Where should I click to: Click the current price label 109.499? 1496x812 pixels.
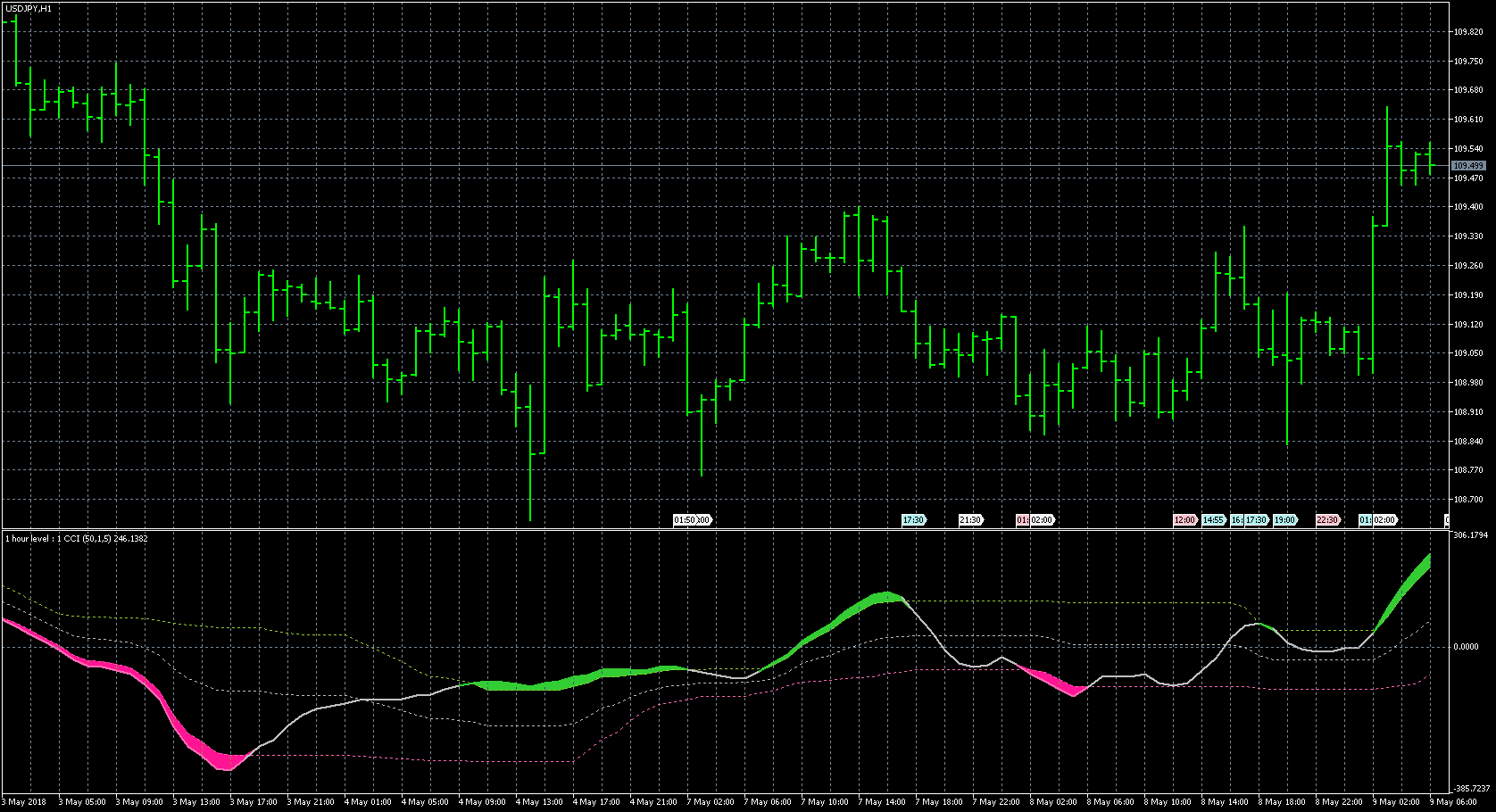[1468, 166]
